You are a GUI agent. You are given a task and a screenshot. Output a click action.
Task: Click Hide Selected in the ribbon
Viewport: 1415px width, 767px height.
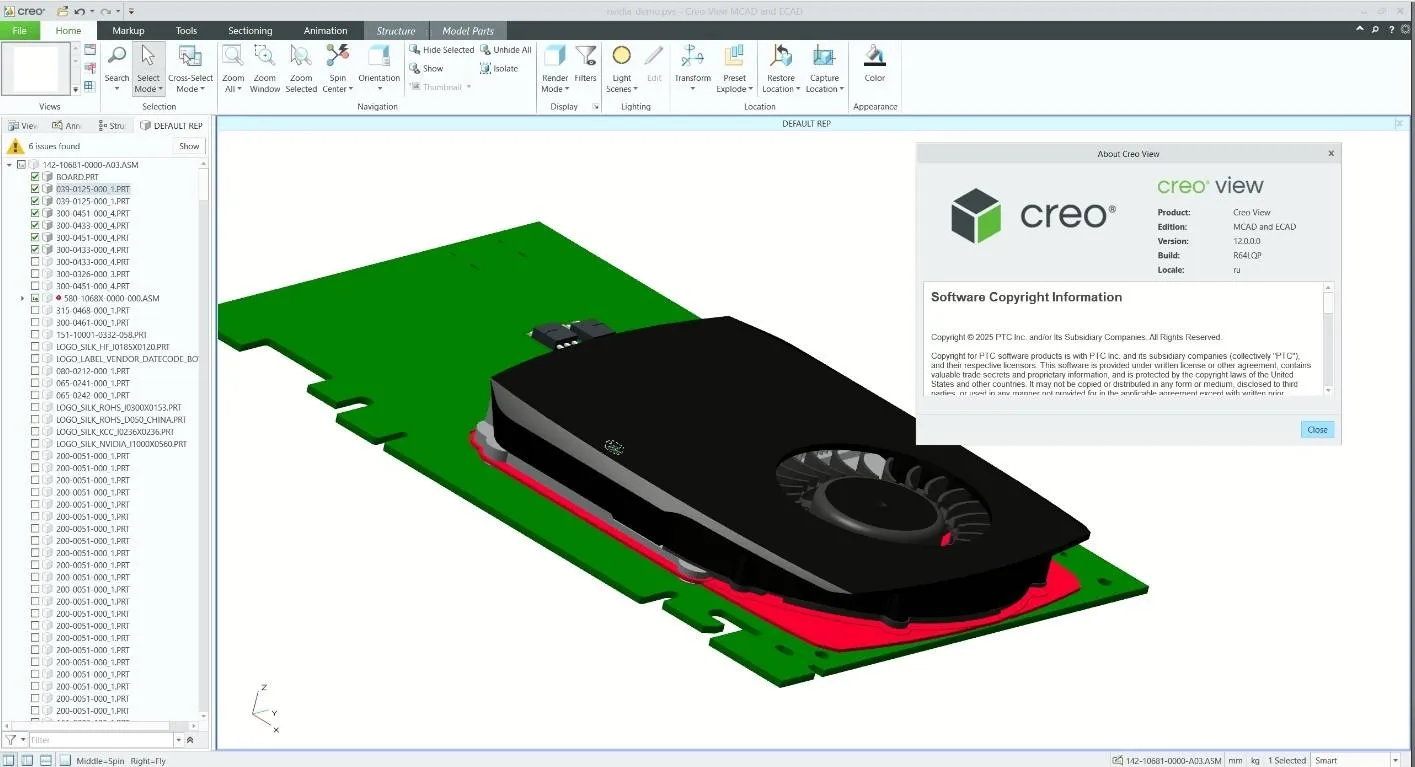tap(442, 50)
